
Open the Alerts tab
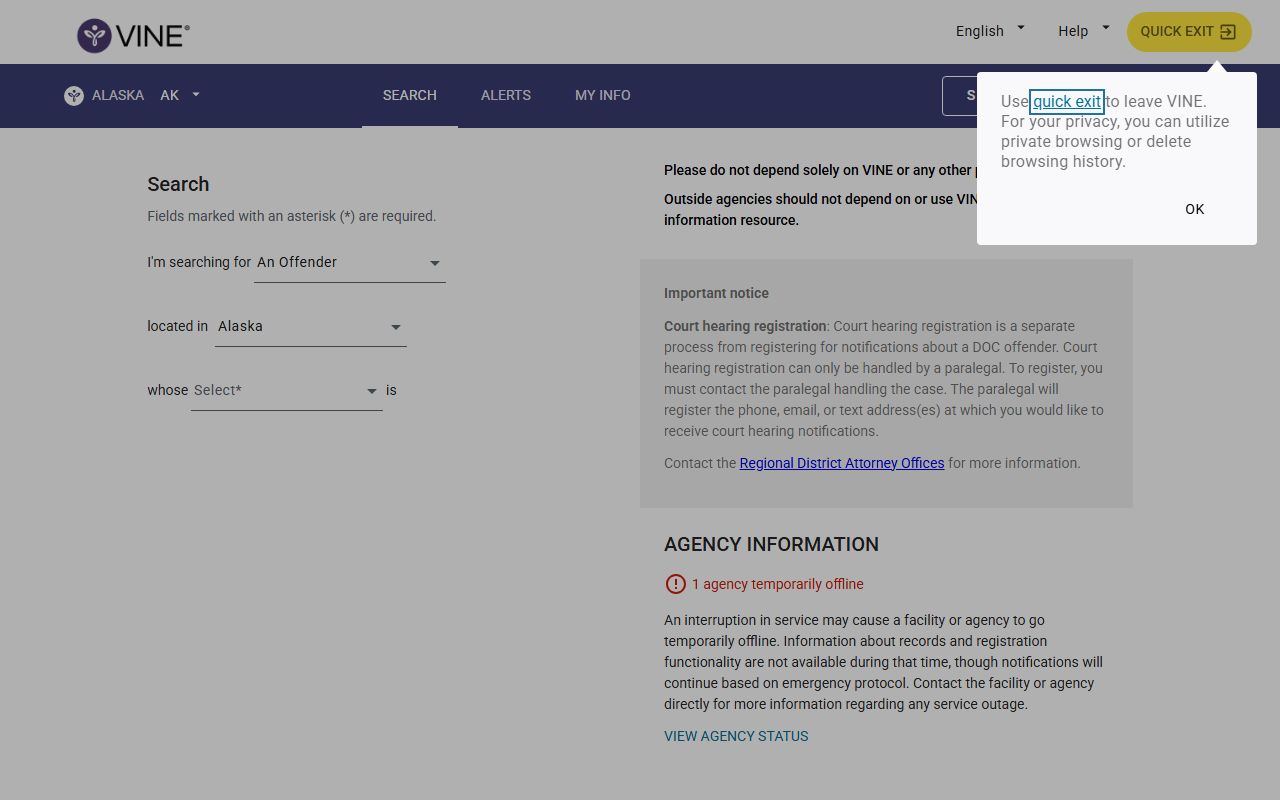[506, 95]
